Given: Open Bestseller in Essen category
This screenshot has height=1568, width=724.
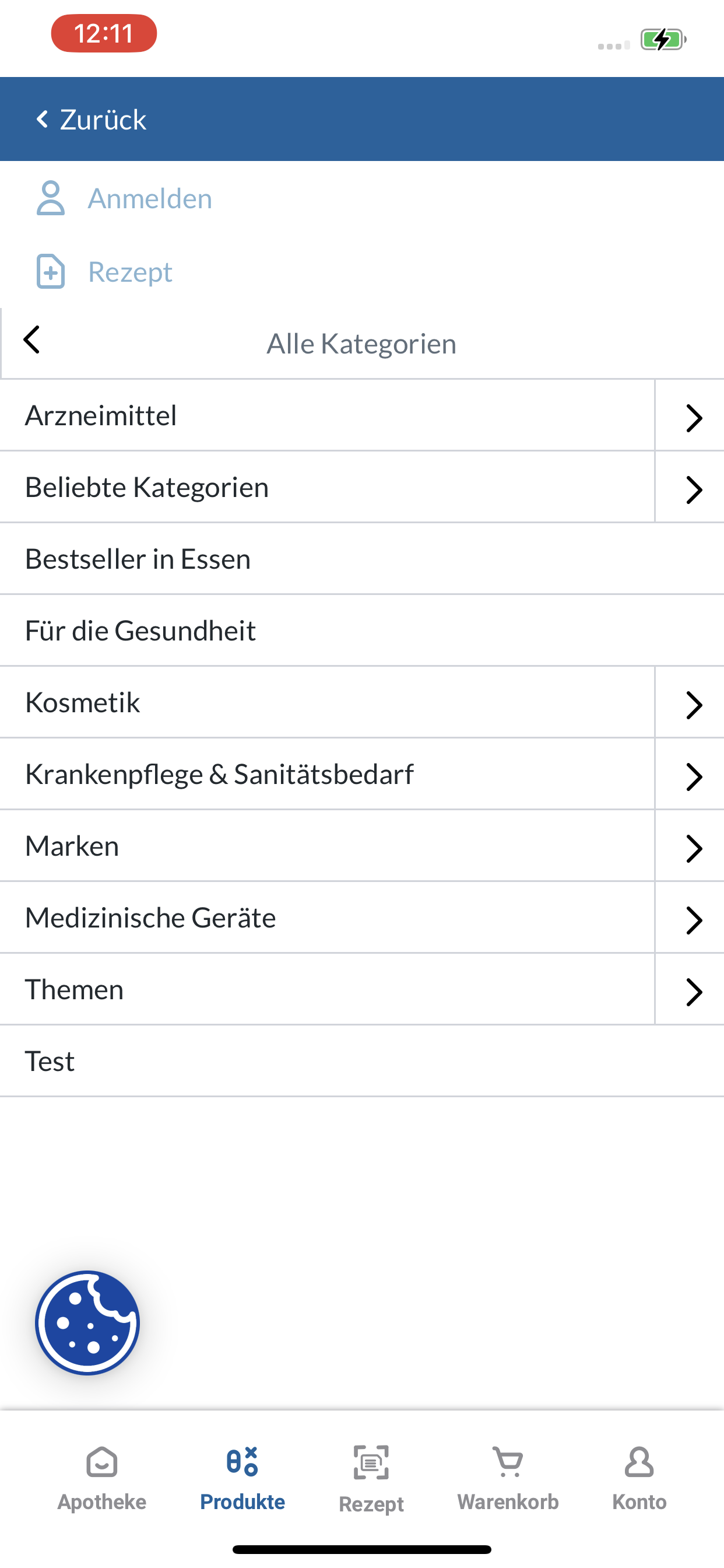Looking at the screenshot, I should [362, 559].
